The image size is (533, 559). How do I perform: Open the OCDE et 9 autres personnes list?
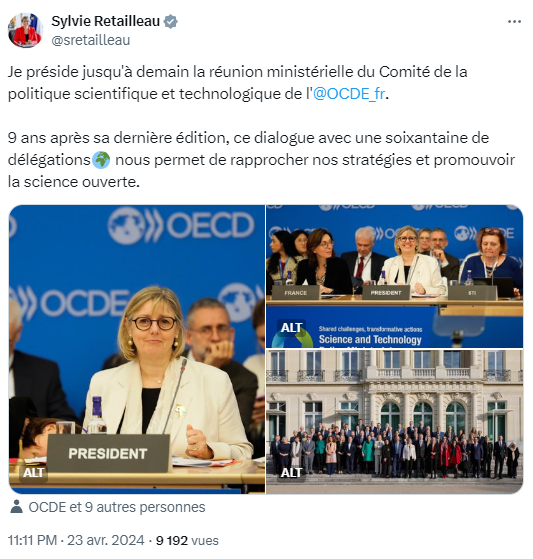pyautogui.click(x=117, y=507)
